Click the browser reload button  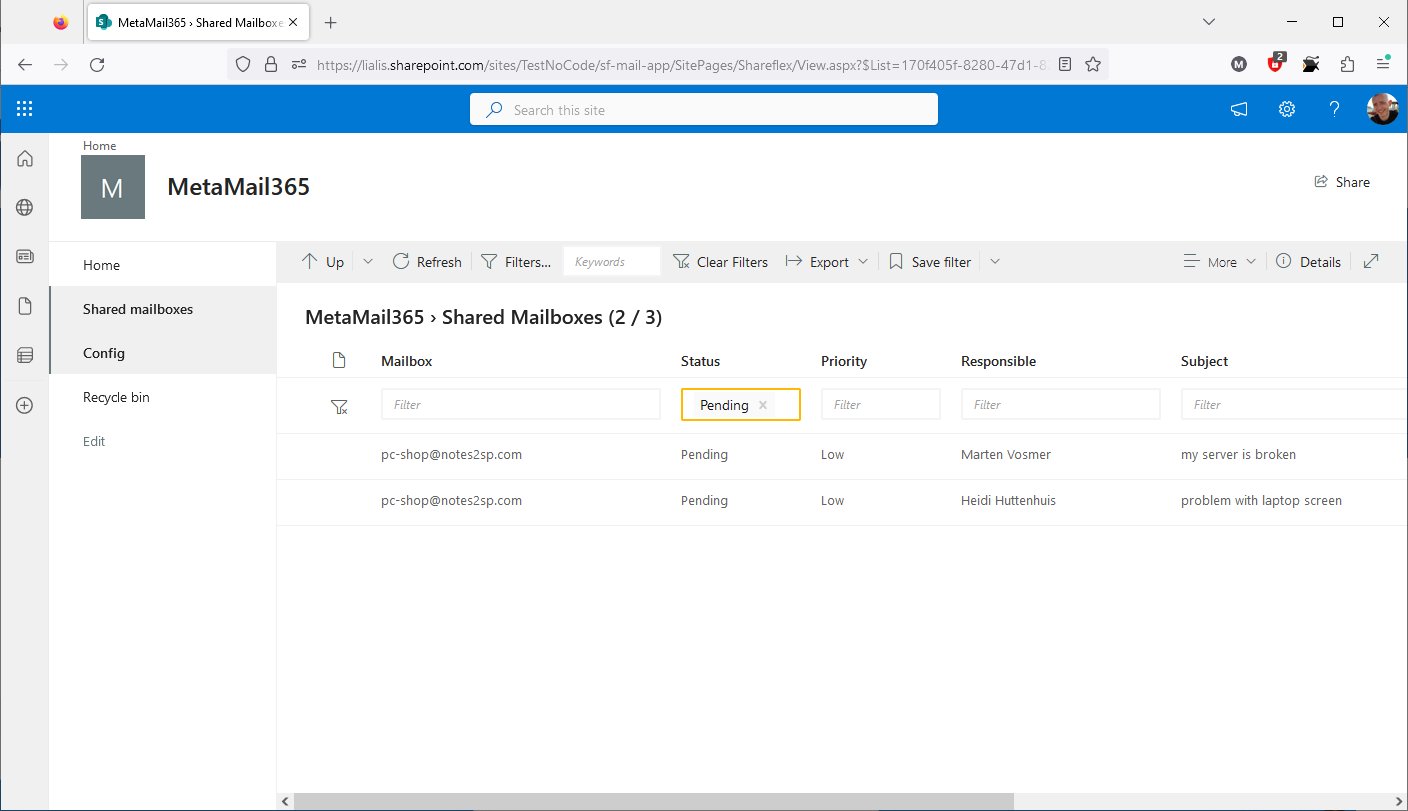click(x=97, y=64)
